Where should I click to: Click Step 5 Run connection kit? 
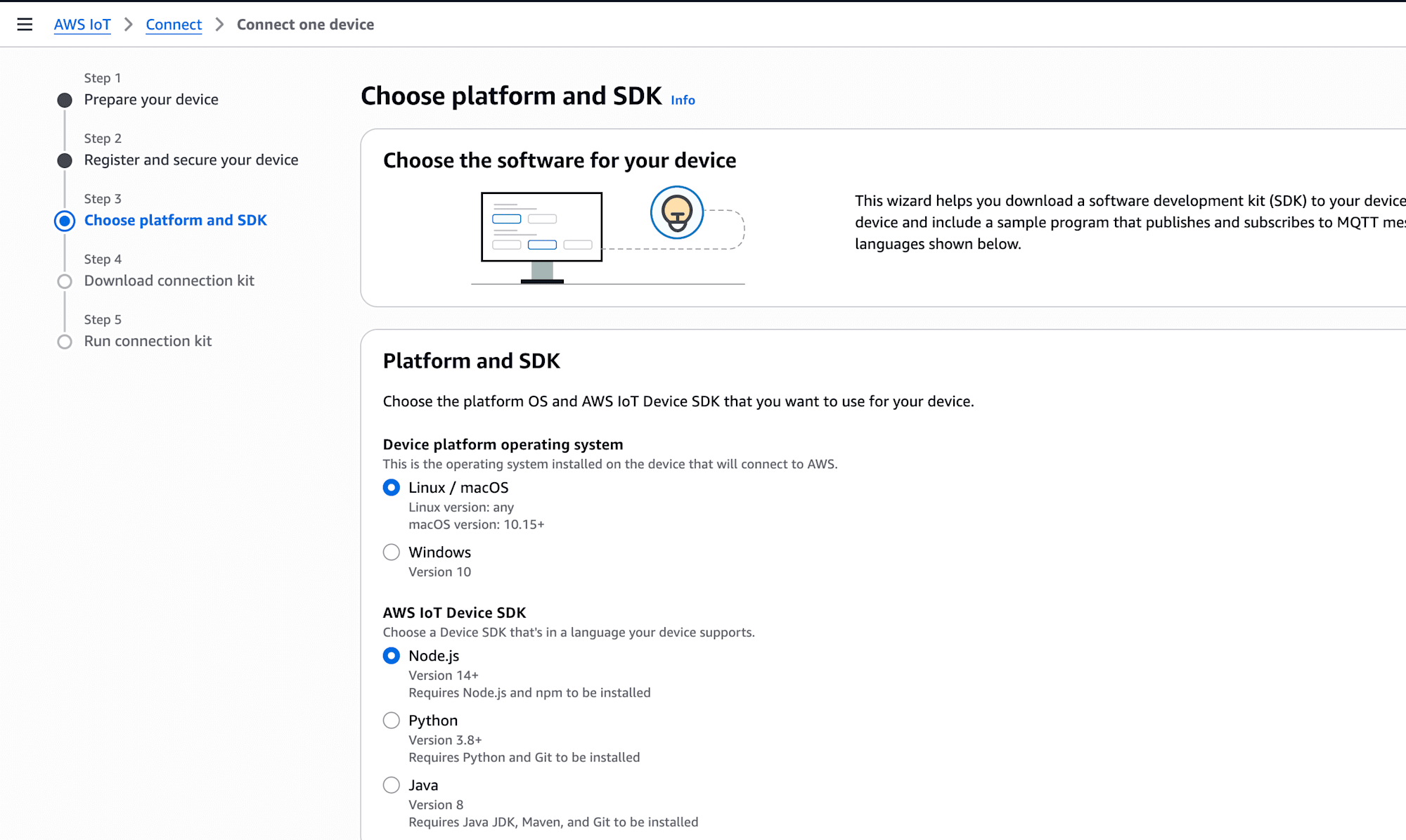tap(148, 342)
